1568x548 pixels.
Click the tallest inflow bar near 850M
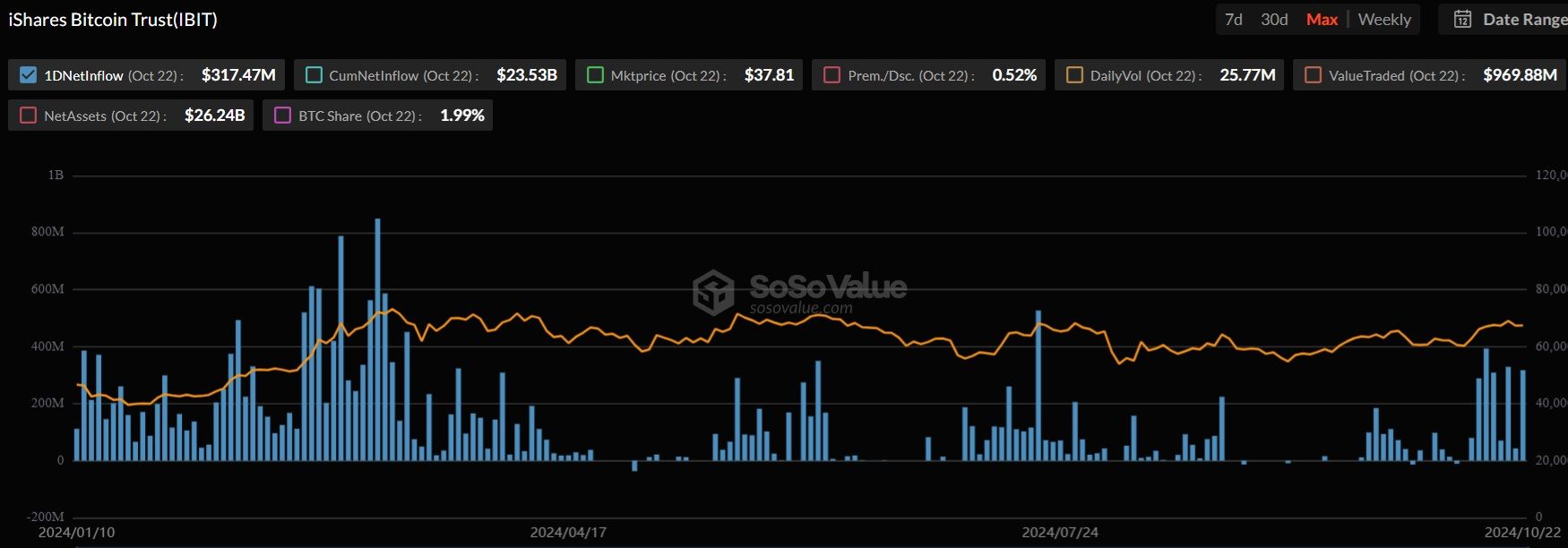(x=377, y=339)
